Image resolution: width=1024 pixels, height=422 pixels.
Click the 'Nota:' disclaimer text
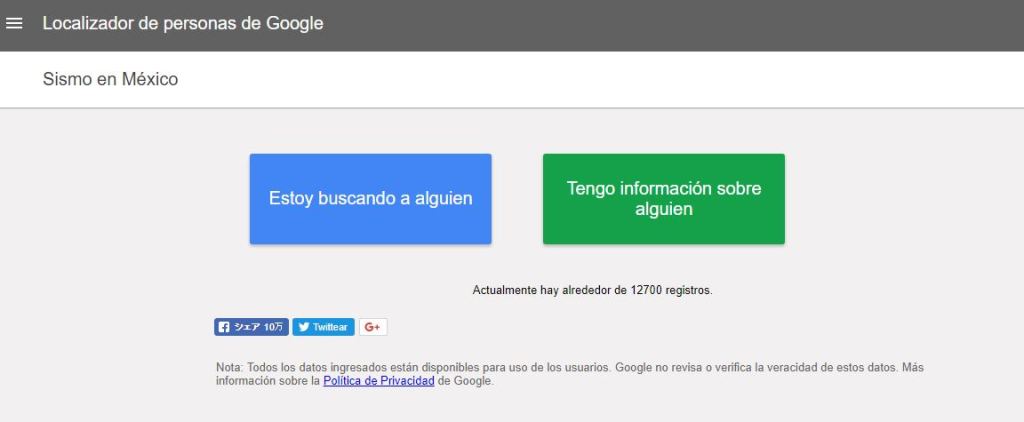click(x=229, y=367)
